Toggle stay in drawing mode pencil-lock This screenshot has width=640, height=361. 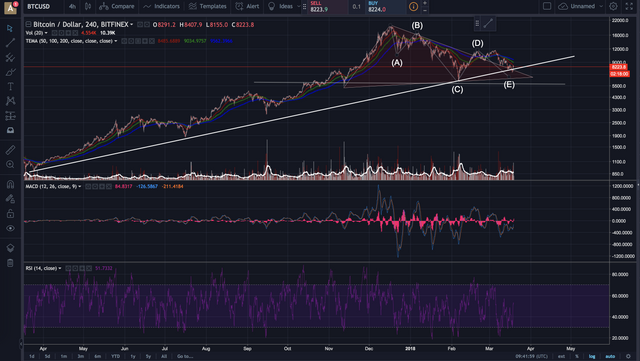click(10, 199)
